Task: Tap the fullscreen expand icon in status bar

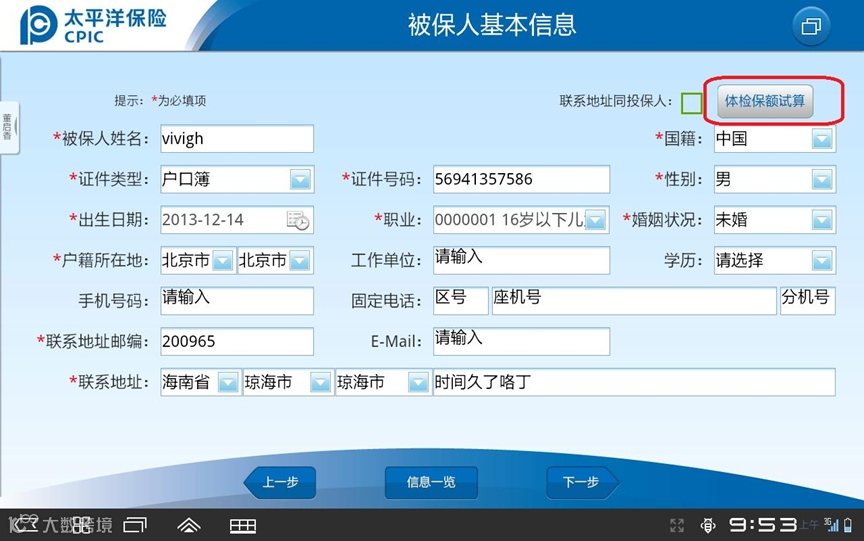Action: tap(677, 525)
